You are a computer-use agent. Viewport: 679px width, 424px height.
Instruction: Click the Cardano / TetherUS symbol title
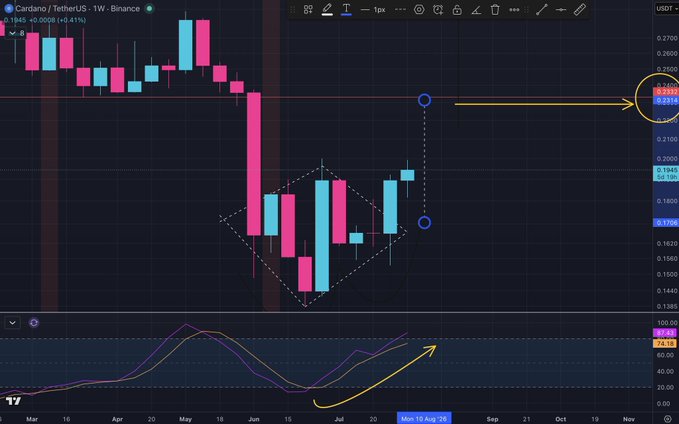[x=78, y=8]
